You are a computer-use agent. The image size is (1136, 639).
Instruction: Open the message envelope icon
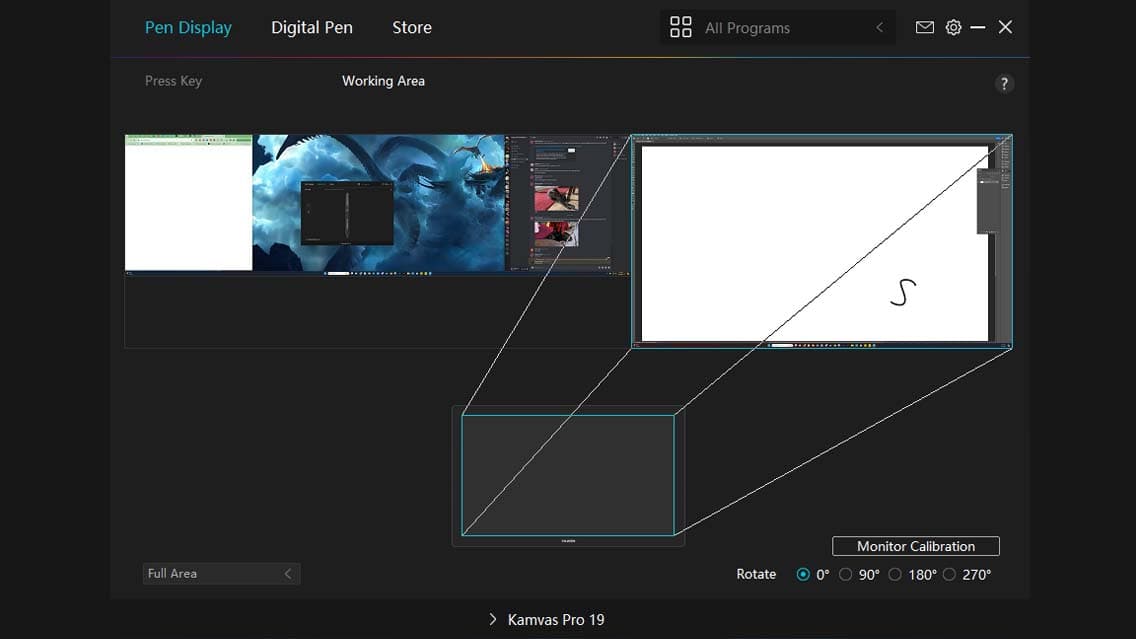tap(924, 27)
